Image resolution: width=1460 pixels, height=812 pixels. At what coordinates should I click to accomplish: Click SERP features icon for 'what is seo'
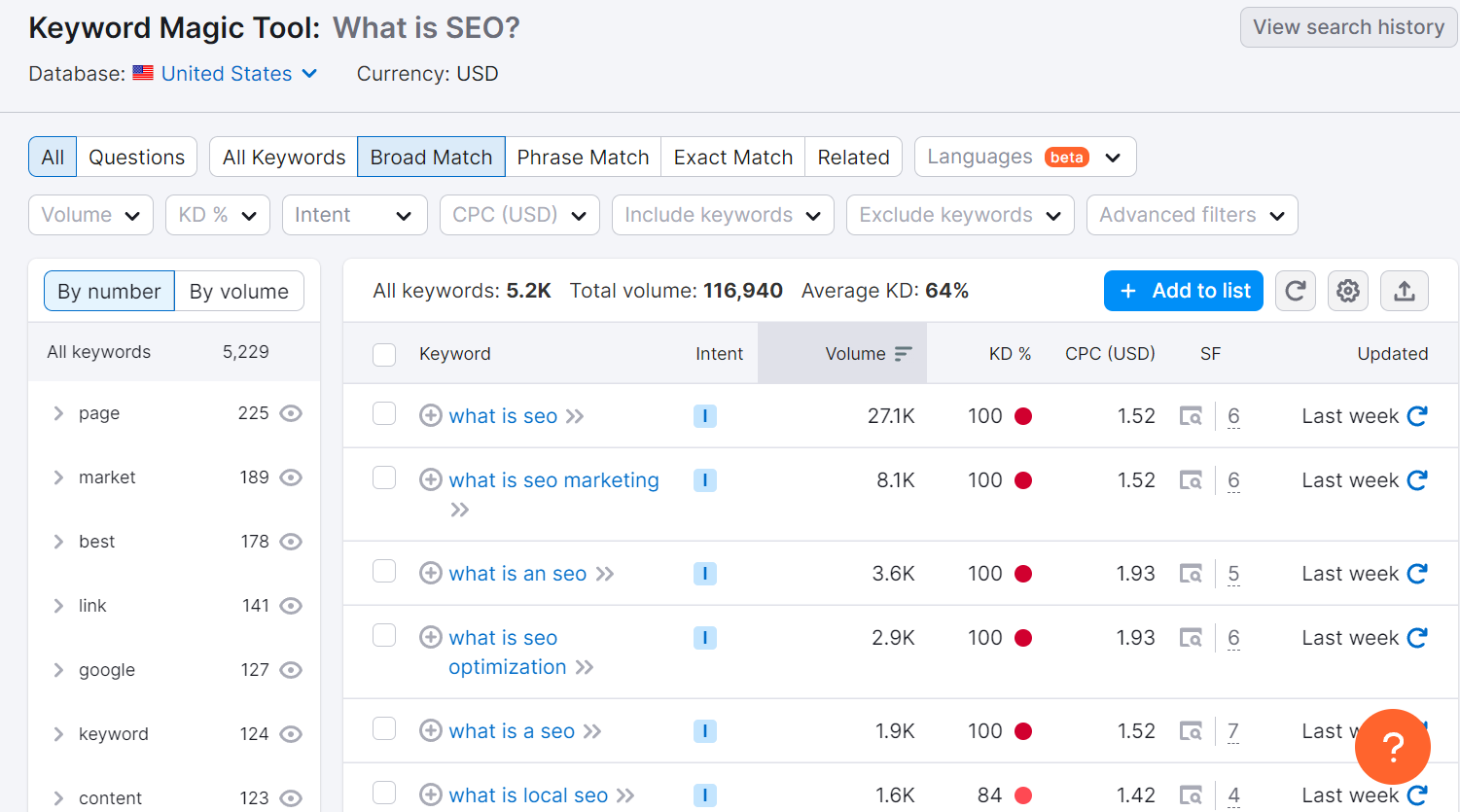pyautogui.click(x=1191, y=416)
